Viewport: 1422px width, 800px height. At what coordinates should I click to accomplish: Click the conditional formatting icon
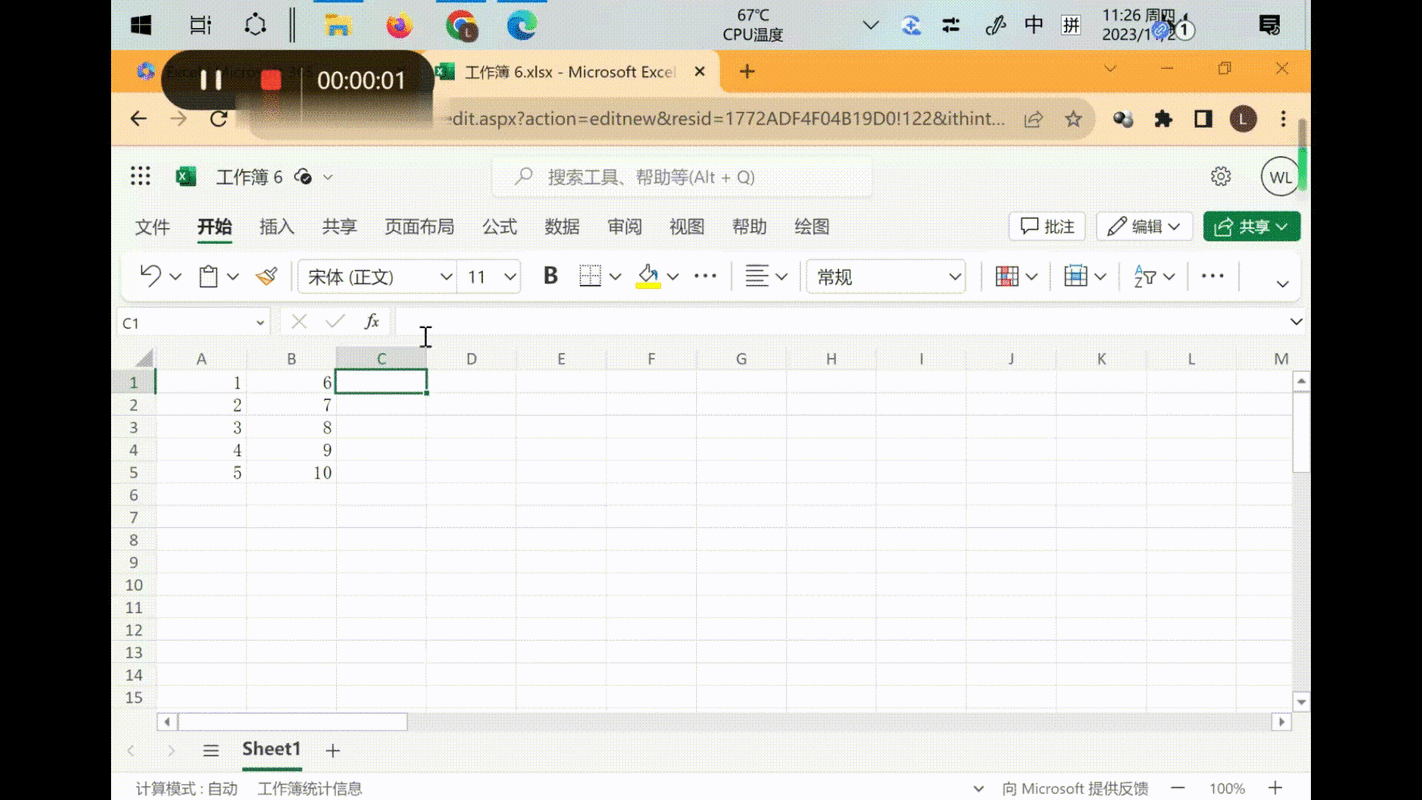click(1007, 277)
